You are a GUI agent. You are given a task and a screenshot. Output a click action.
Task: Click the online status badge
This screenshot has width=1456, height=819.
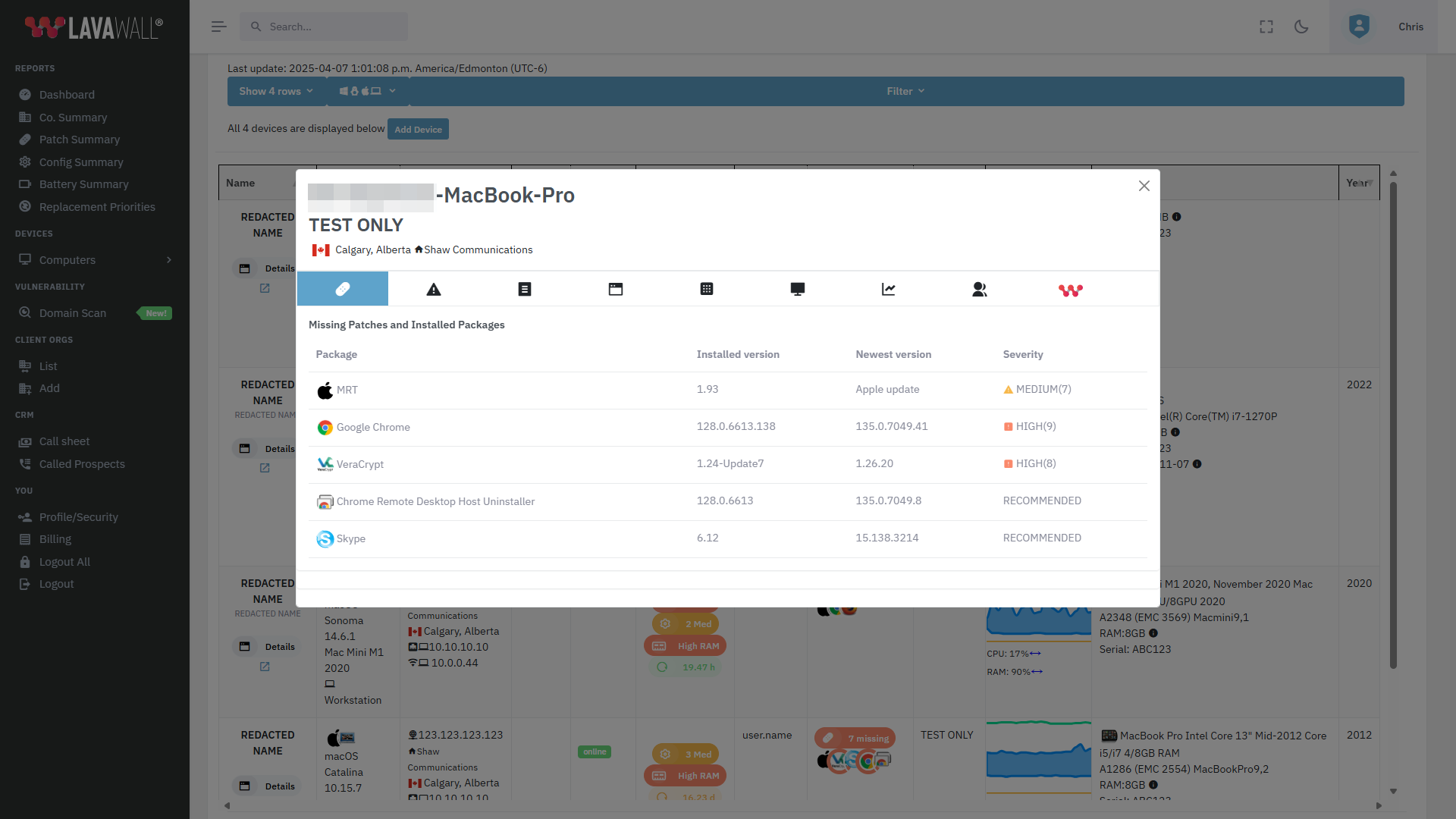pos(595,752)
